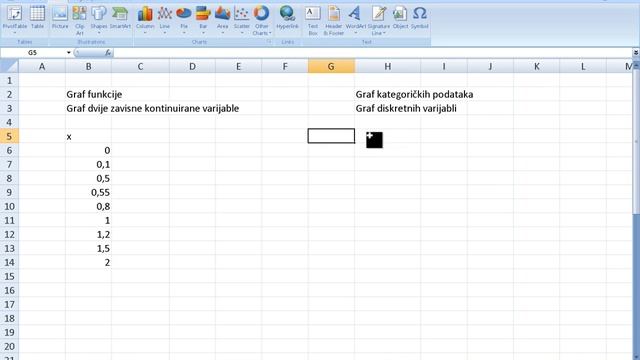Open Other Charts menu
Viewport: 640px width, 360px height.
262,20
